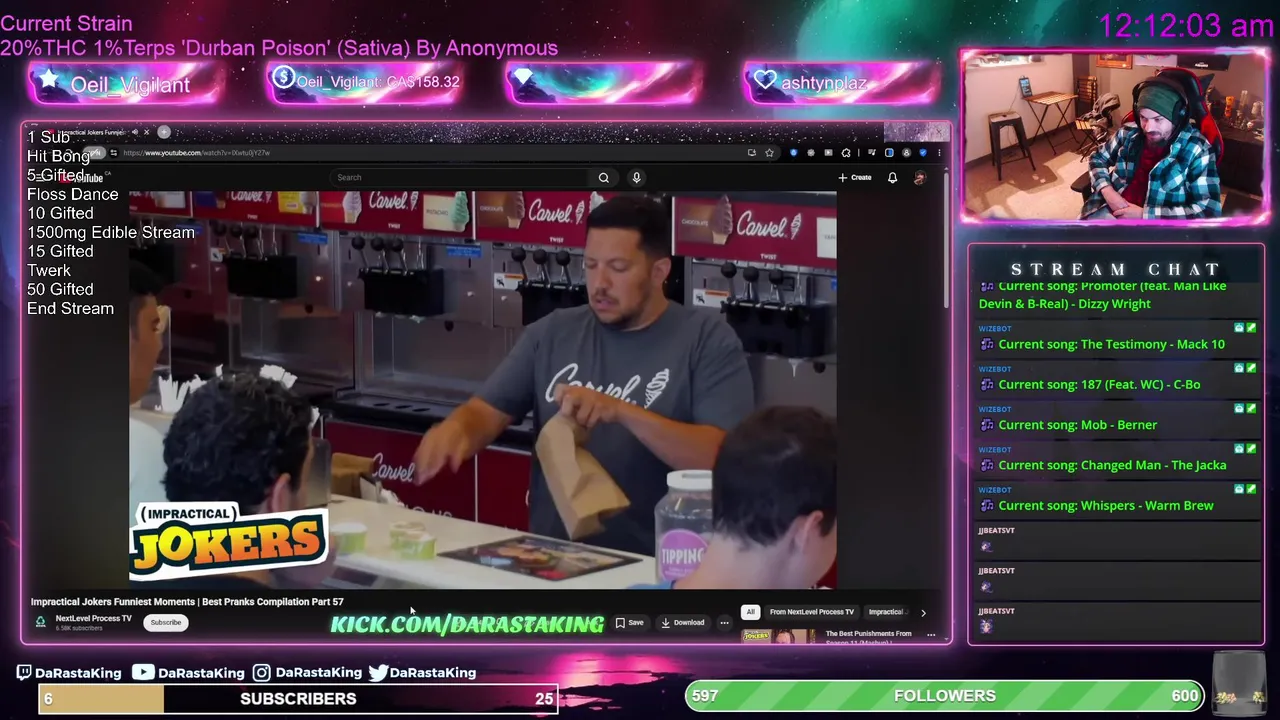Close the Impractical Jokers browser tab

pos(146,132)
